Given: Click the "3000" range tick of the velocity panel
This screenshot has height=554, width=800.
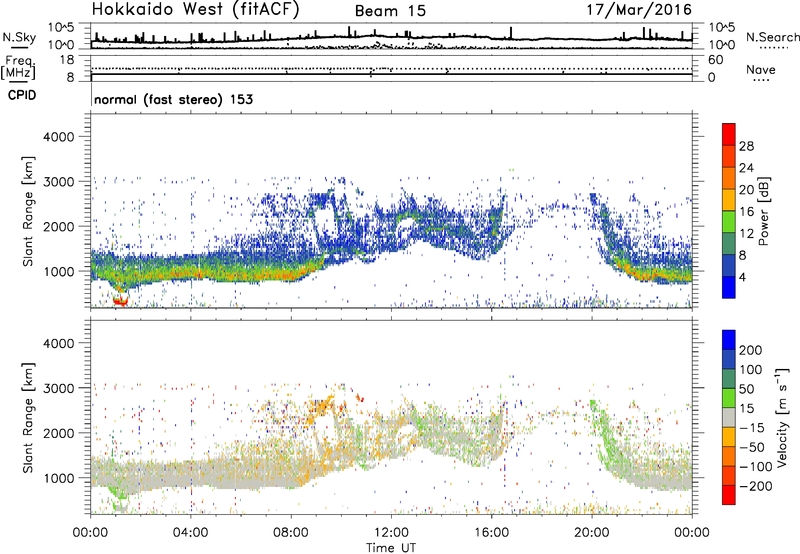Looking at the screenshot, I should (x=58, y=388).
